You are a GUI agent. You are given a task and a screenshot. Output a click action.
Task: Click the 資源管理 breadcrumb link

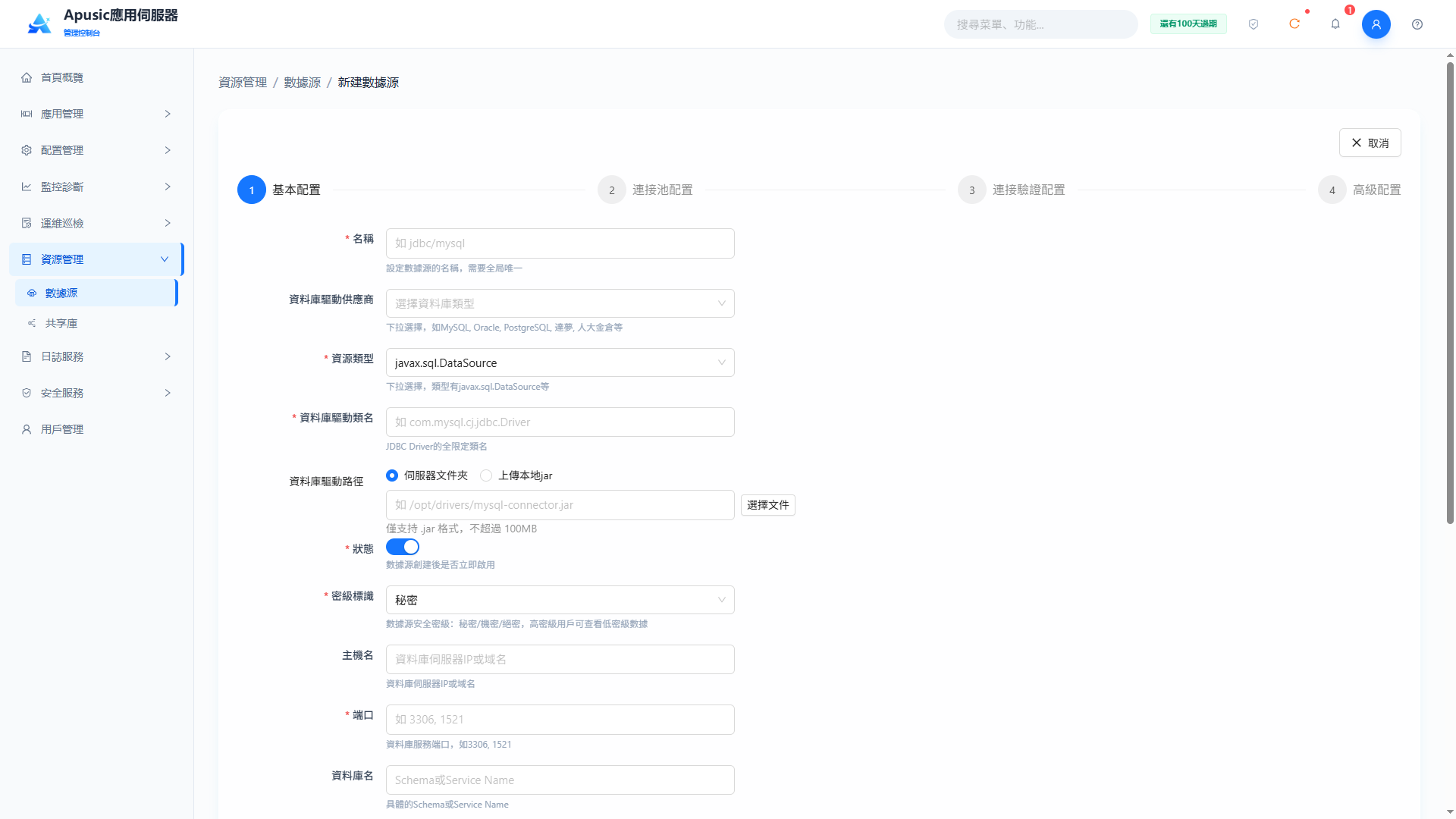243,82
